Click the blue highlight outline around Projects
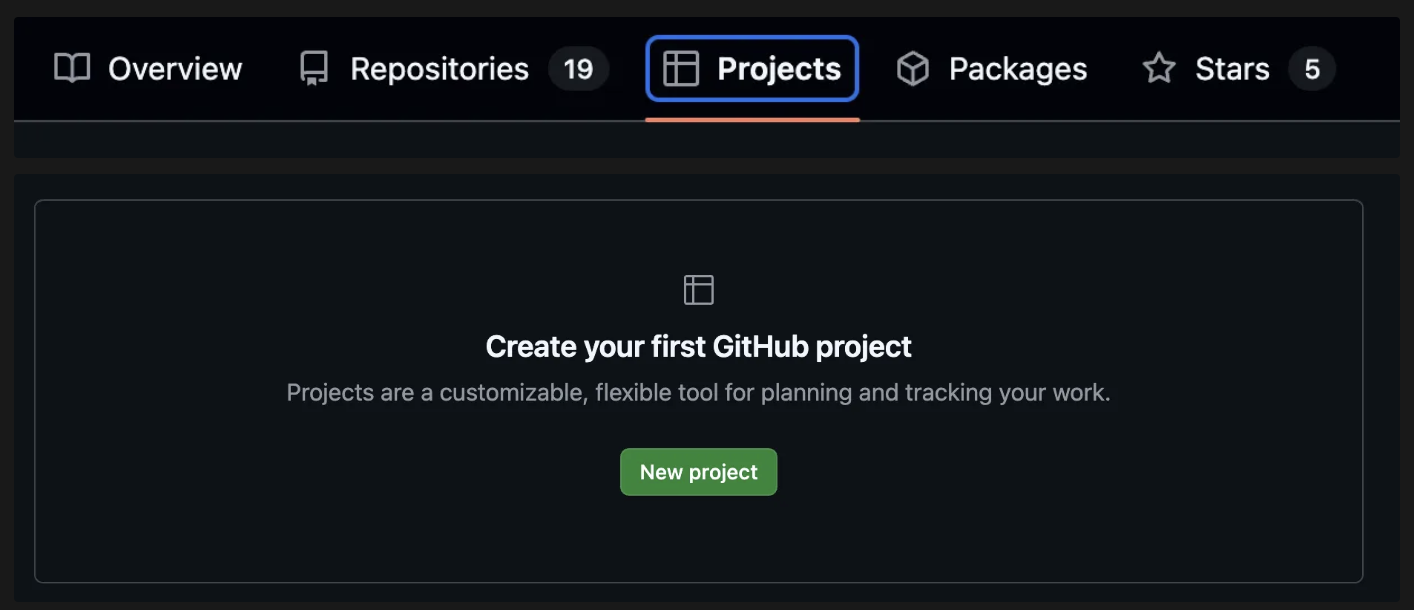Screen dimensions: 1414x610 point(752,41)
